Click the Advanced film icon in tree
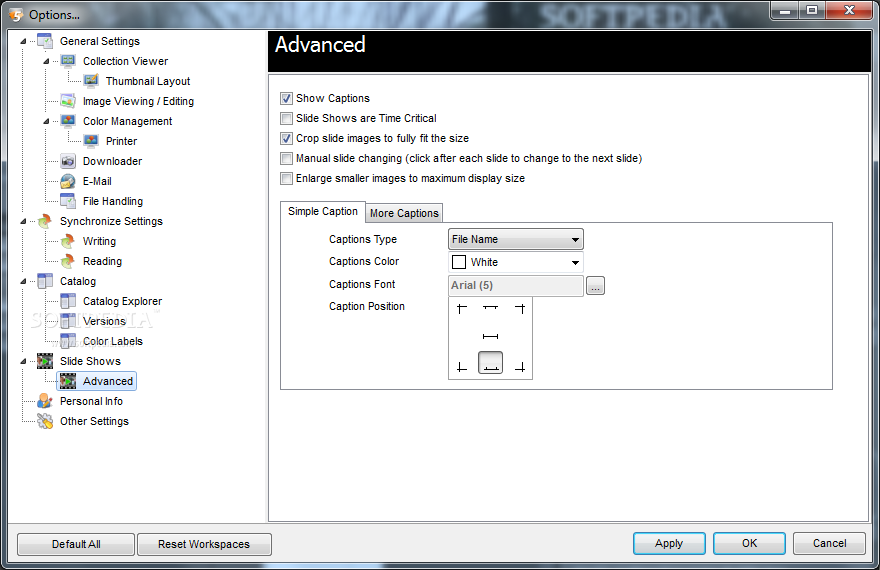Image resolution: width=880 pixels, height=570 pixels. click(x=68, y=381)
